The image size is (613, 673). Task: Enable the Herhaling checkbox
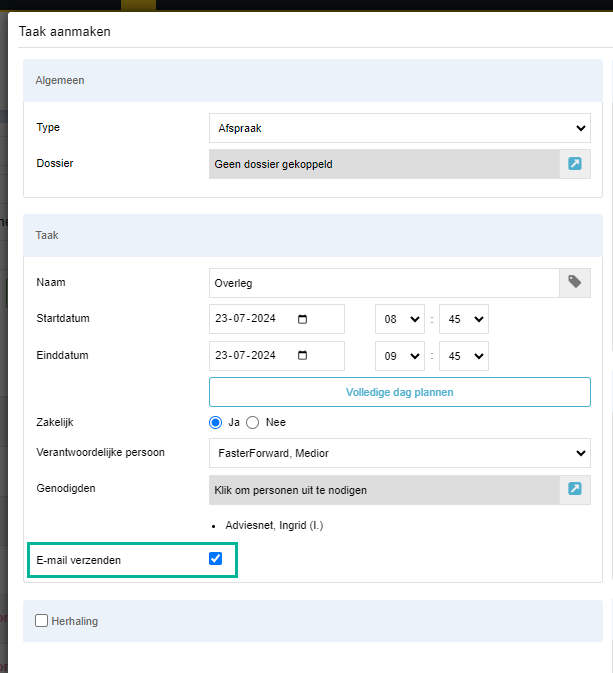click(x=41, y=620)
